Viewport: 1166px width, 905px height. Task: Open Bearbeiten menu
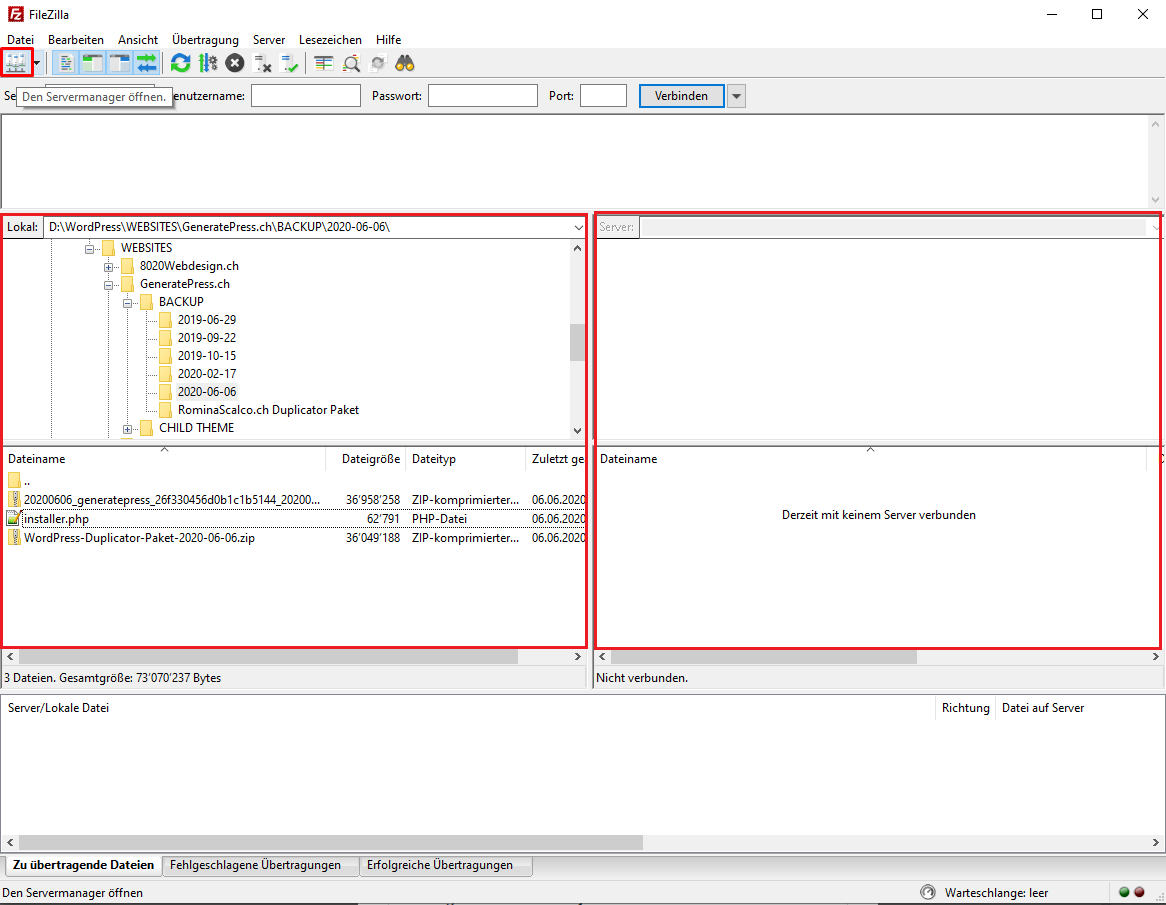pos(76,39)
